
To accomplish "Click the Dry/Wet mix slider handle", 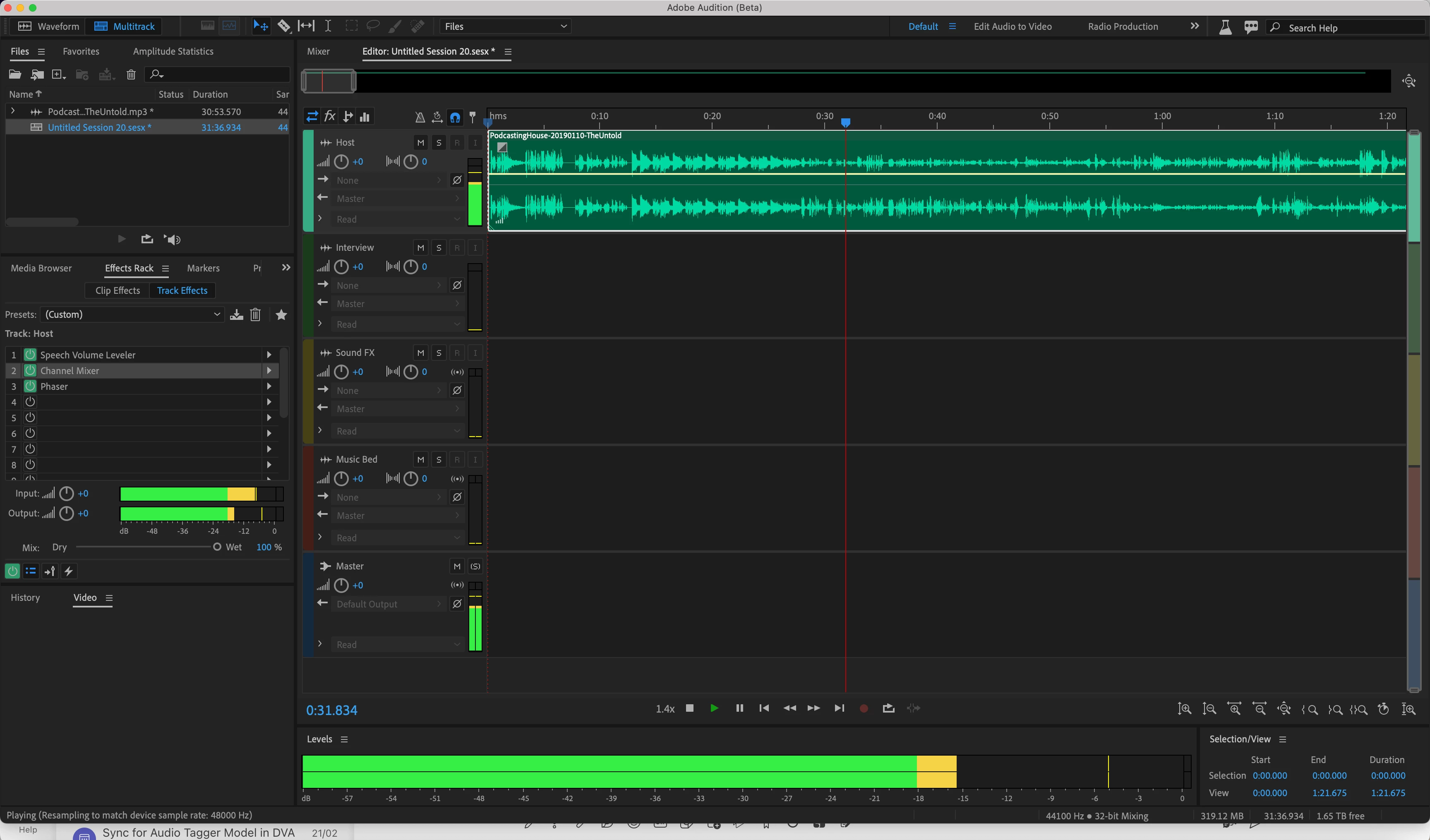I will (217, 547).
